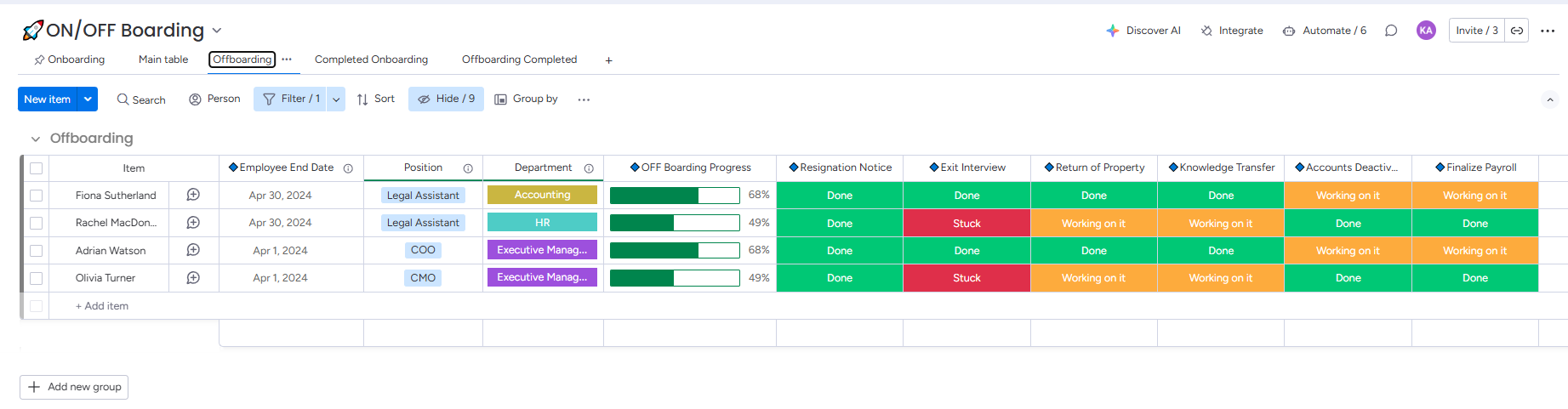Show info for Position column

click(468, 168)
